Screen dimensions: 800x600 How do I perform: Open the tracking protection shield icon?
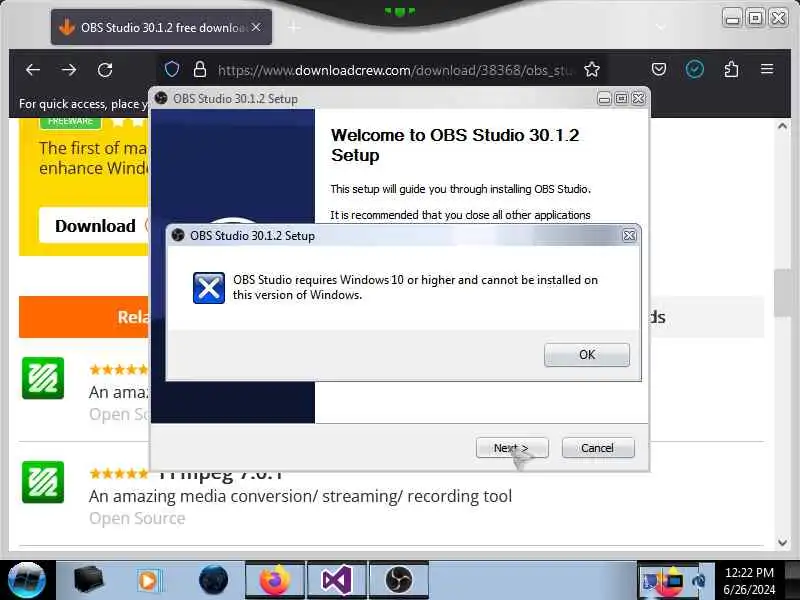tap(172, 69)
